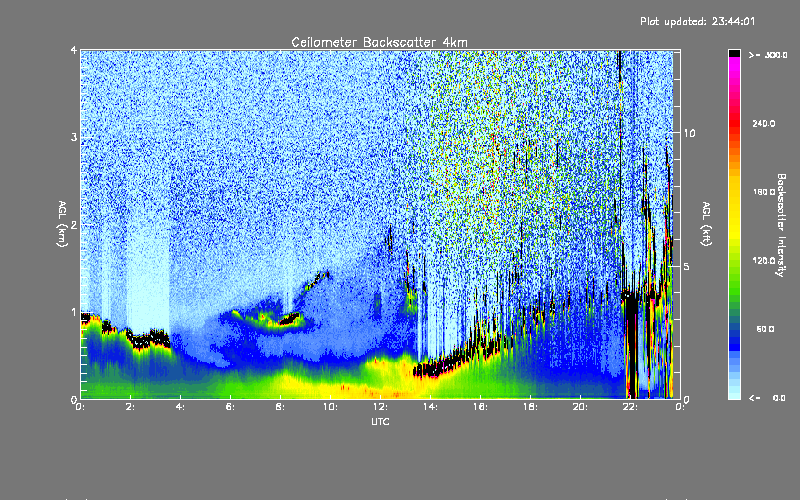
Task: Click the '>= 300.0' colorbar value
Action: click(768, 55)
